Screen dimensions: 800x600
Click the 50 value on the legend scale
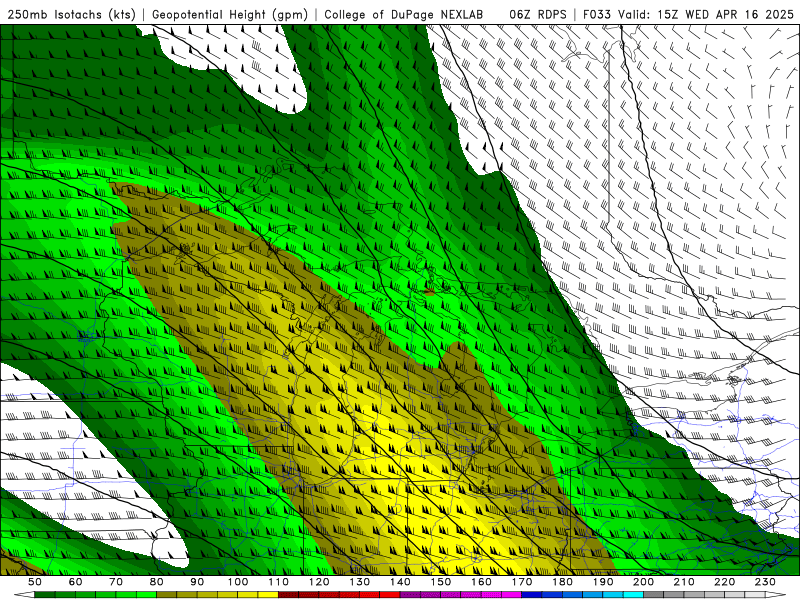coord(35,582)
